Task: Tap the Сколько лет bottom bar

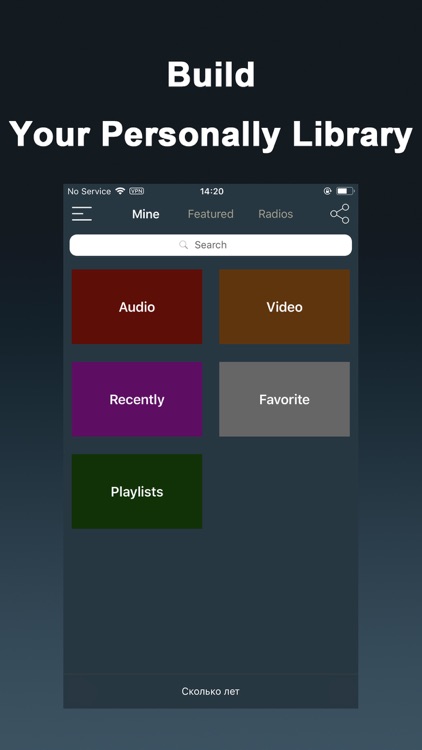Action: [x=211, y=691]
